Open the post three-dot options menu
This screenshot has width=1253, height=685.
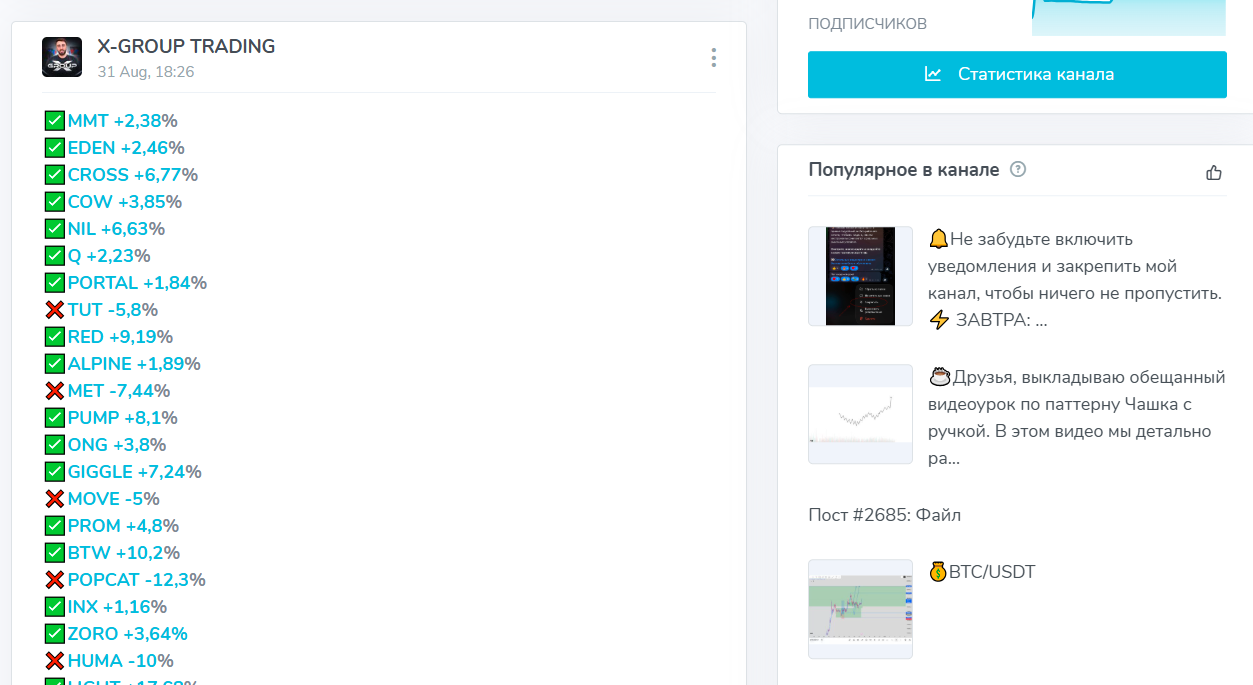713,57
